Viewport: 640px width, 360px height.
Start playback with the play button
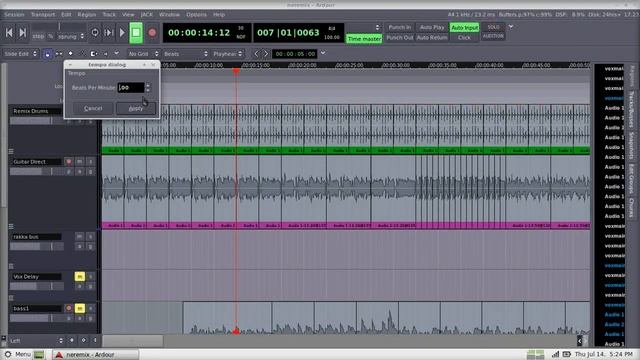coord(122,33)
